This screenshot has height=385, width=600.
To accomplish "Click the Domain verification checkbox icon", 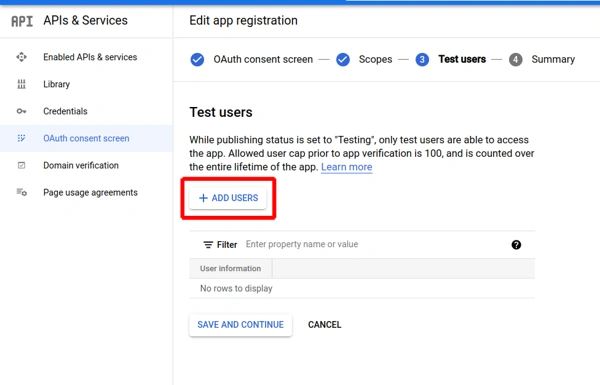I will click(x=21, y=165).
